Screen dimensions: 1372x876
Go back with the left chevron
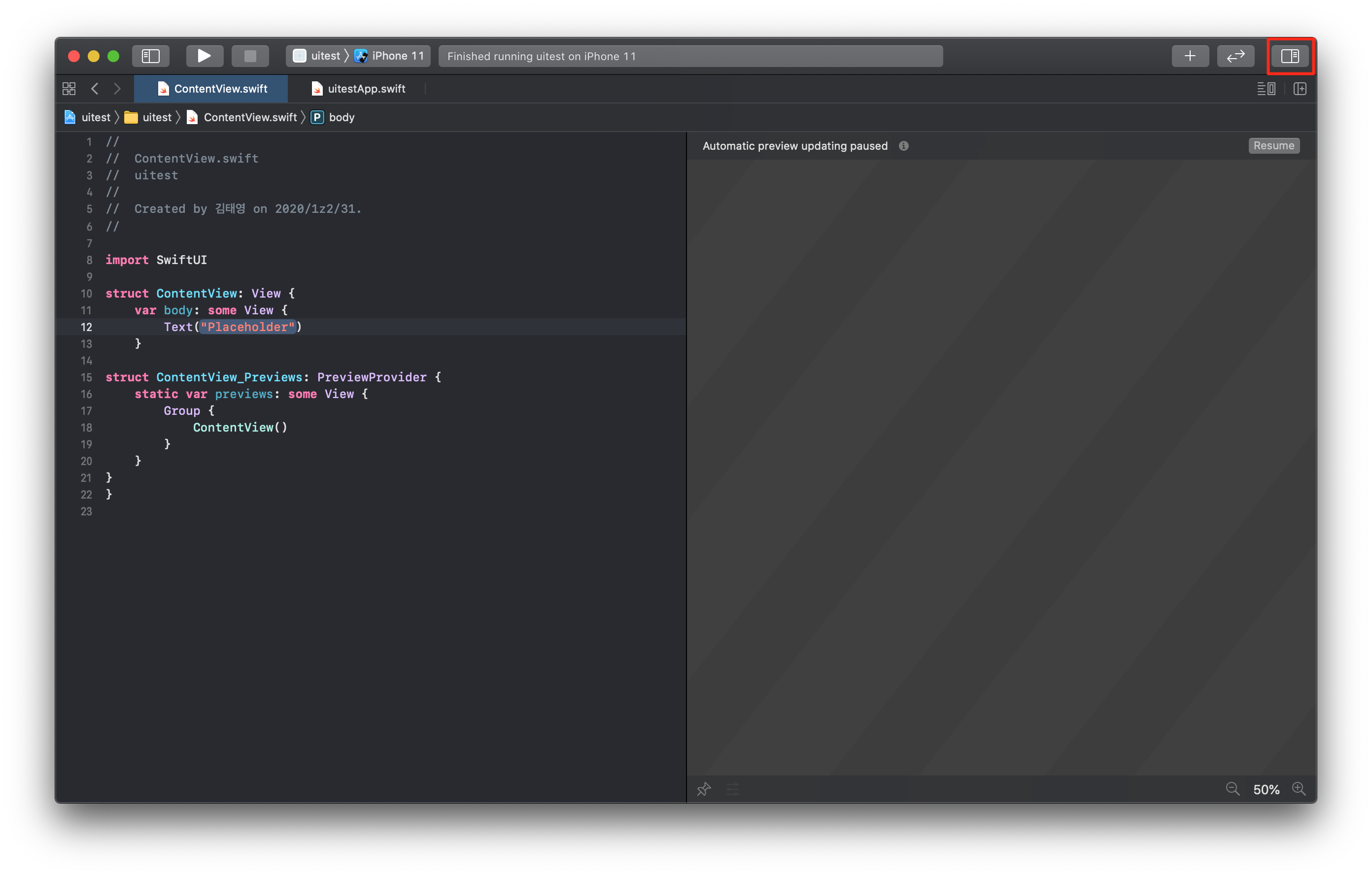pyautogui.click(x=95, y=89)
